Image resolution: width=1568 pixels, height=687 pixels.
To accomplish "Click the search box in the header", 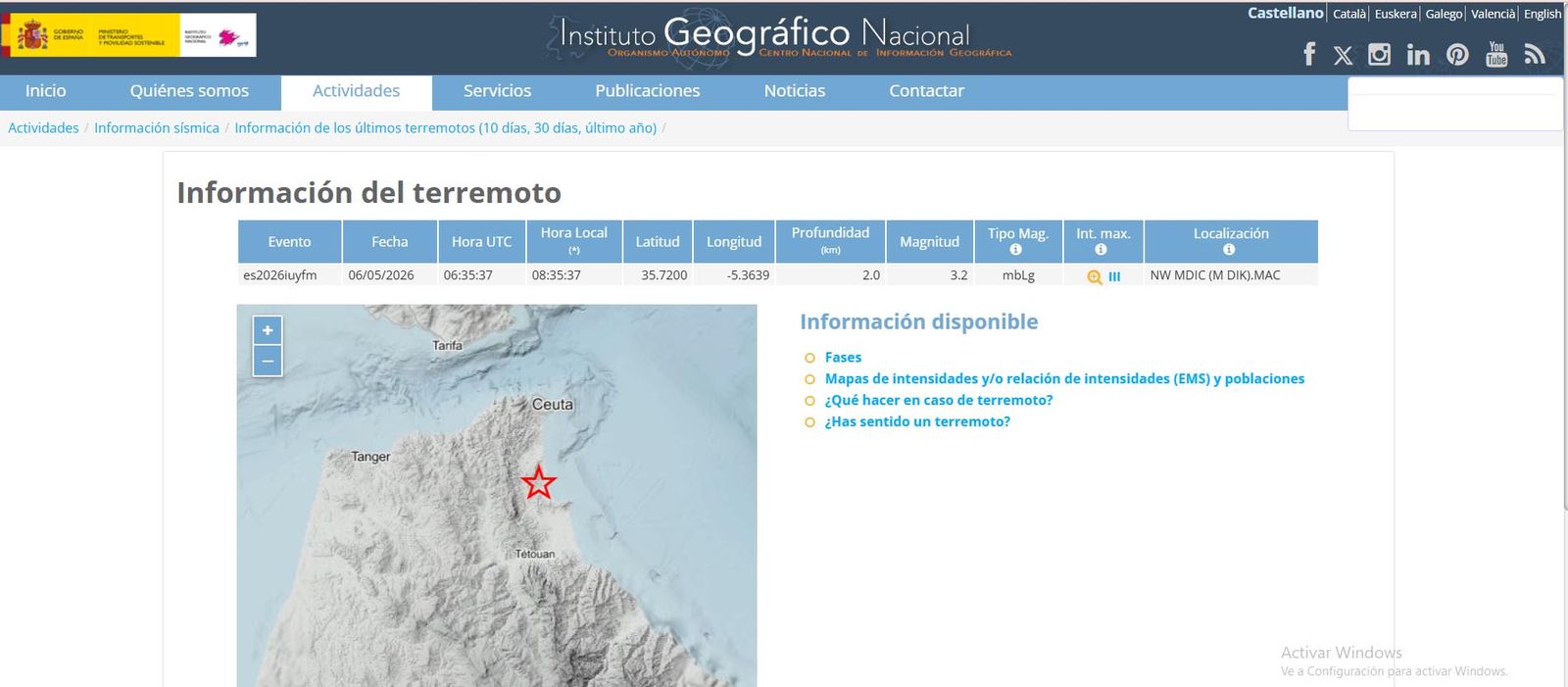I will tap(1455, 104).
